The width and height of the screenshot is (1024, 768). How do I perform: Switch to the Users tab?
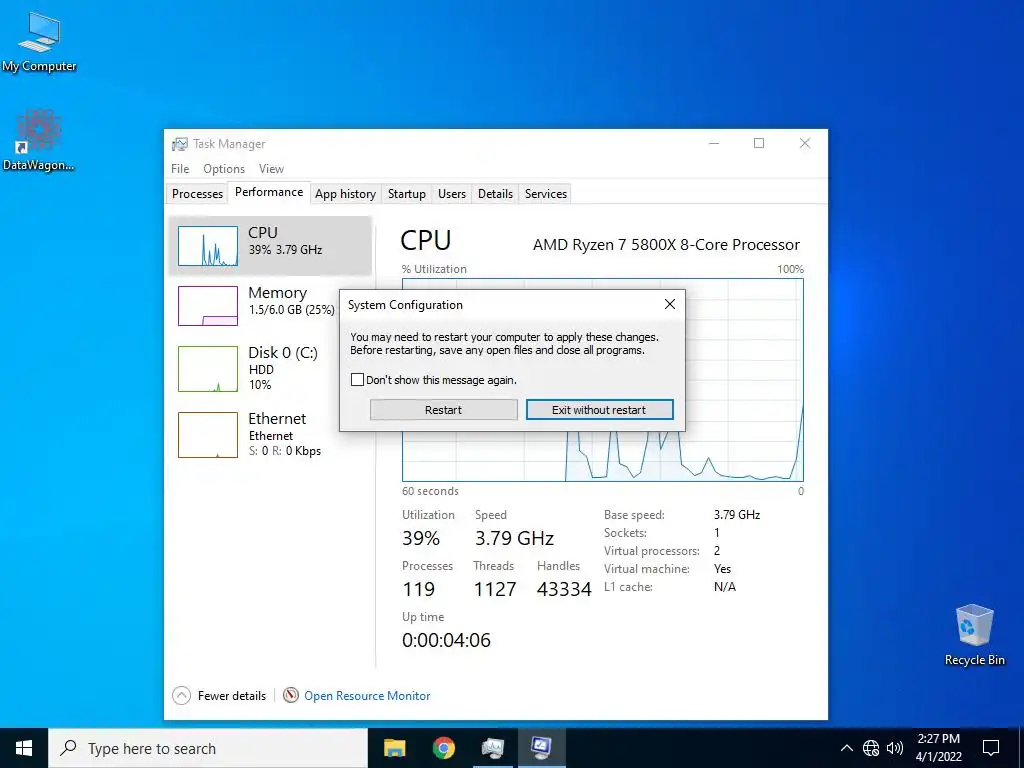point(452,194)
